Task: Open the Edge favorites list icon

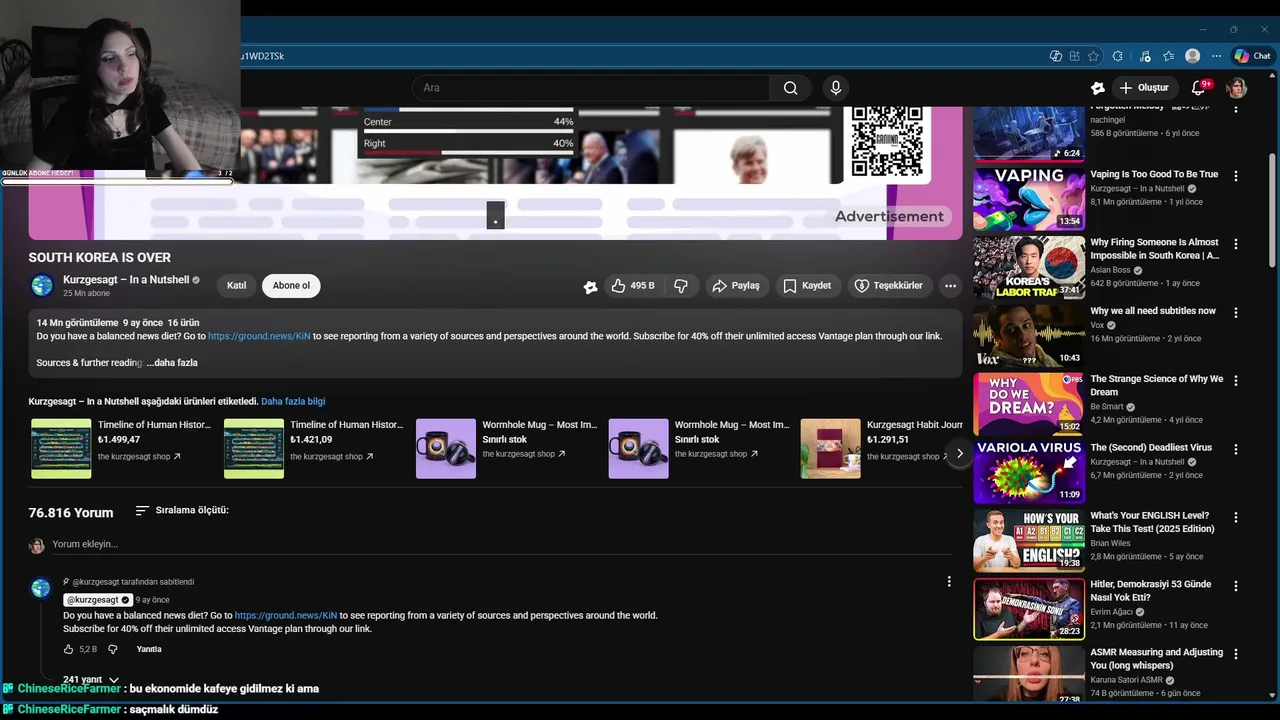Action: pos(1168,56)
